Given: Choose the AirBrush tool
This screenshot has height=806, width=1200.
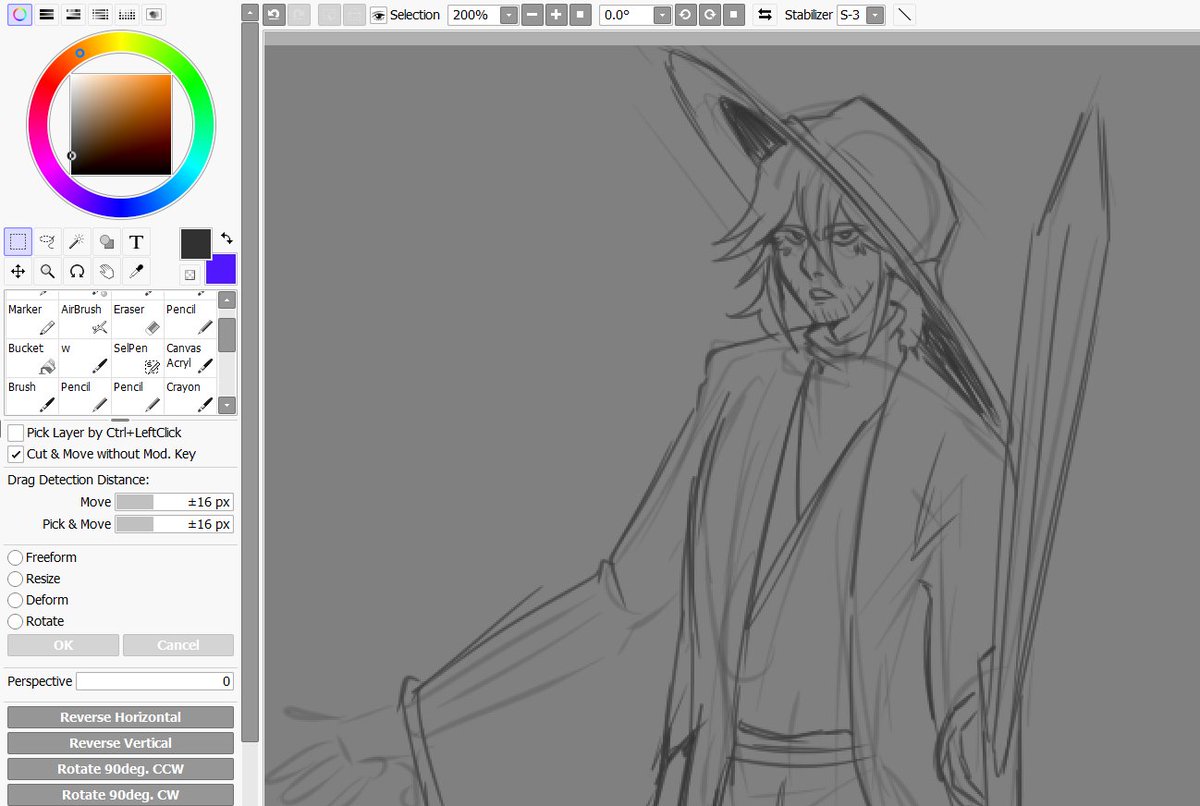Looking at the screenshot, I should pyautogui.click(x=84, y=319).
